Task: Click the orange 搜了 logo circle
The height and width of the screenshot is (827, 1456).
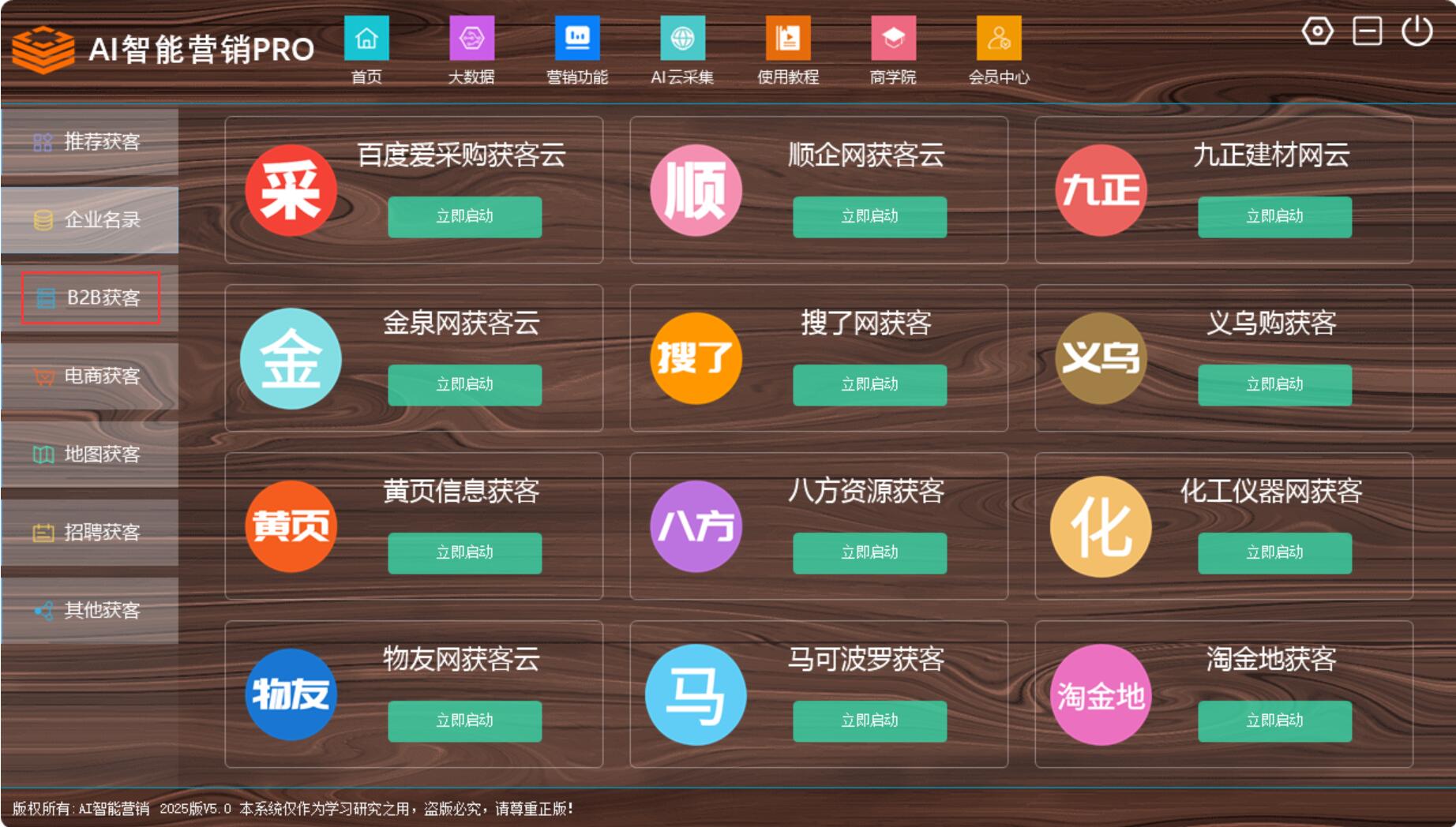Action: [696, 358]
